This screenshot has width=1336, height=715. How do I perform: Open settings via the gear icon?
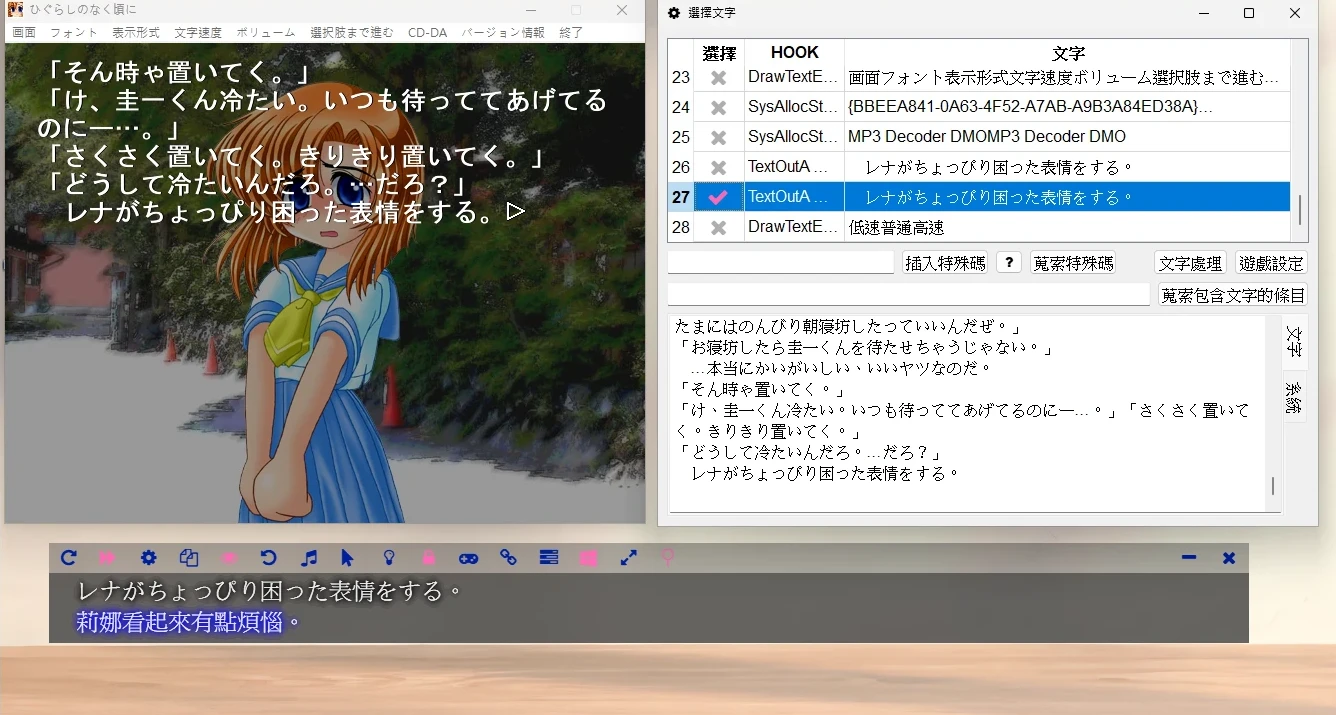(148, 558)
